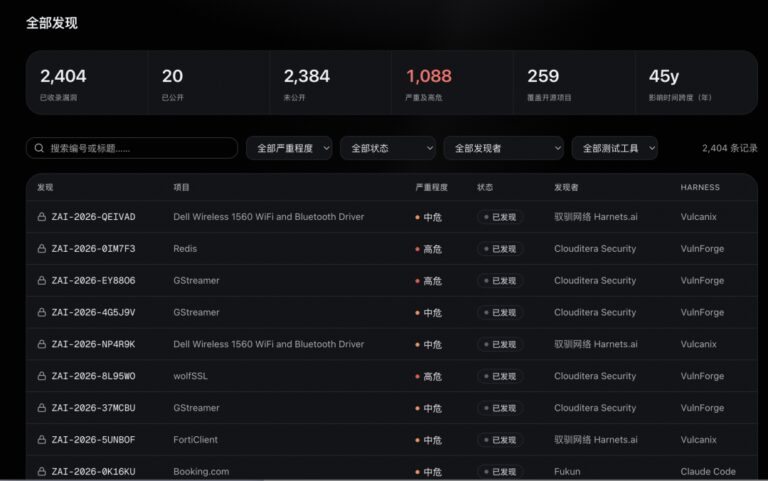Click 已发现 status badge in Booking.com row
768x481 pixels.
pyautogui.click(x=500, y=472)
